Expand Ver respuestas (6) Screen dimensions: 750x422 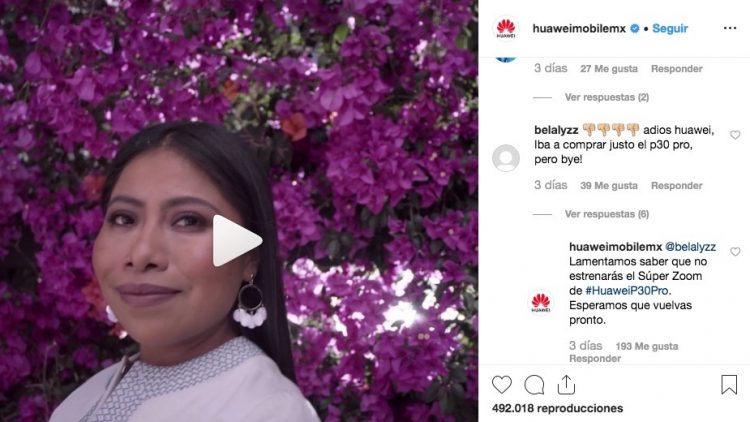[607, 214]
